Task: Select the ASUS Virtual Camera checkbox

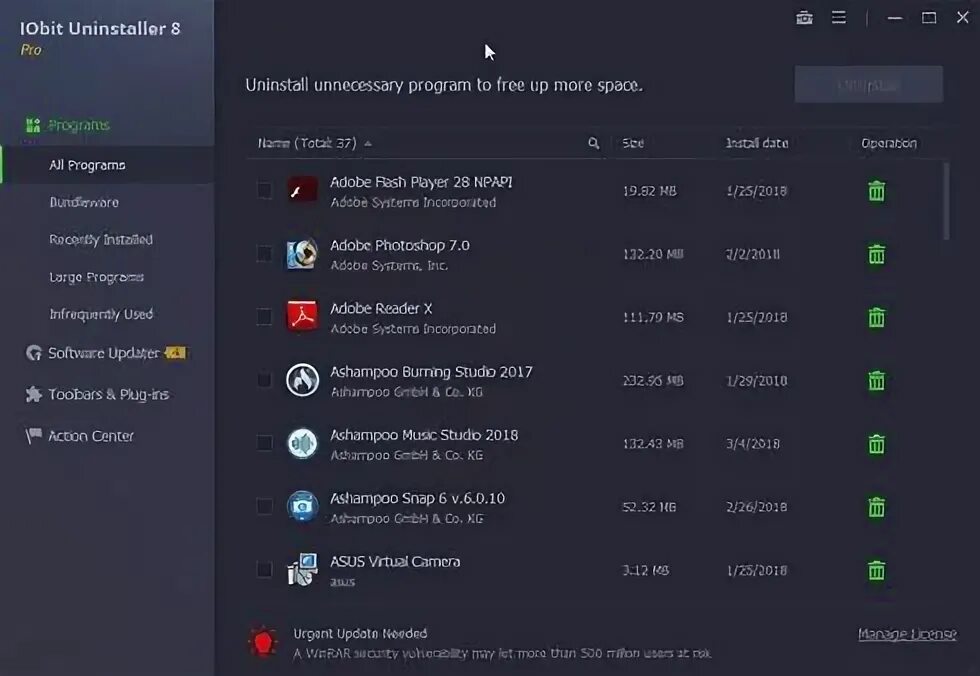Action: tap(264, 569)
